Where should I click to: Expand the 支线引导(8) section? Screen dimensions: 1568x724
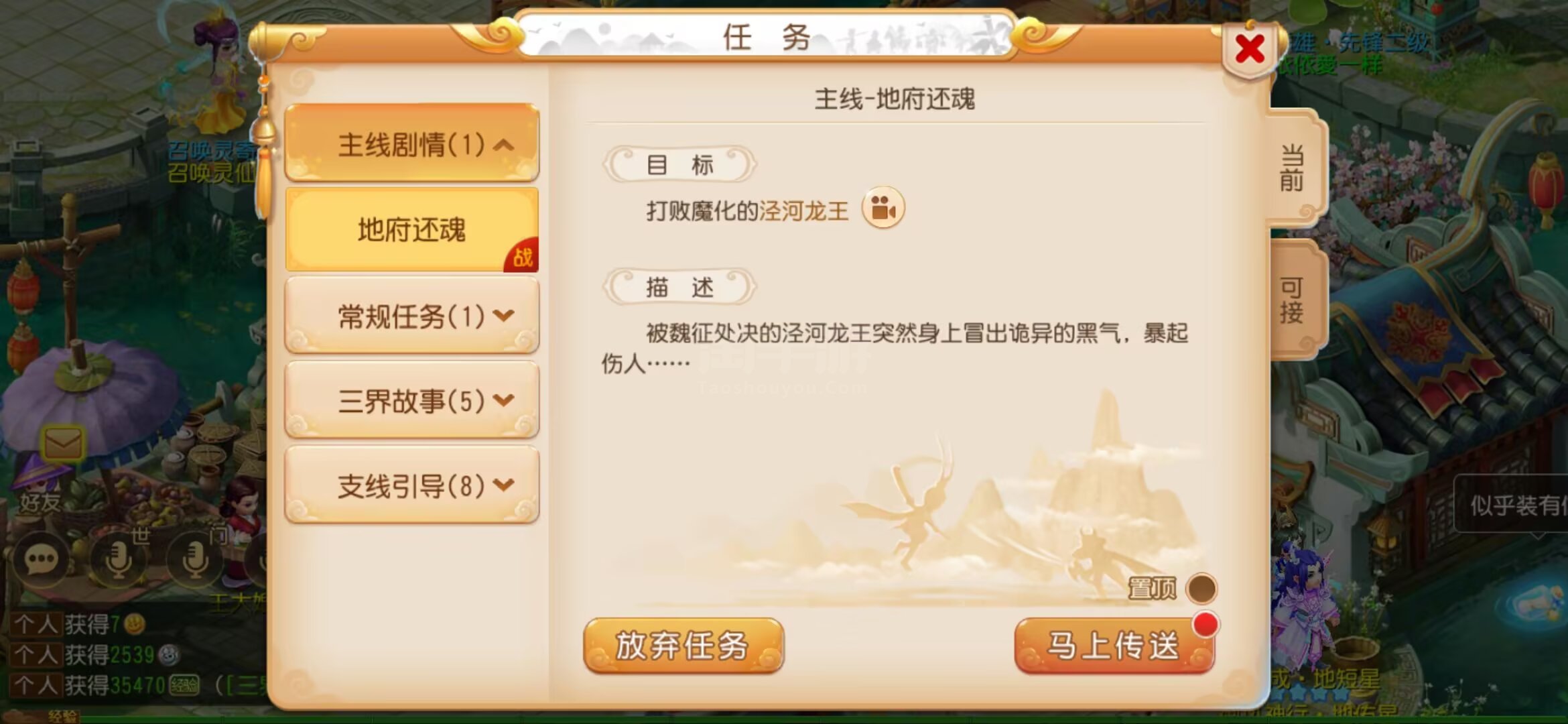pos(412,485)
